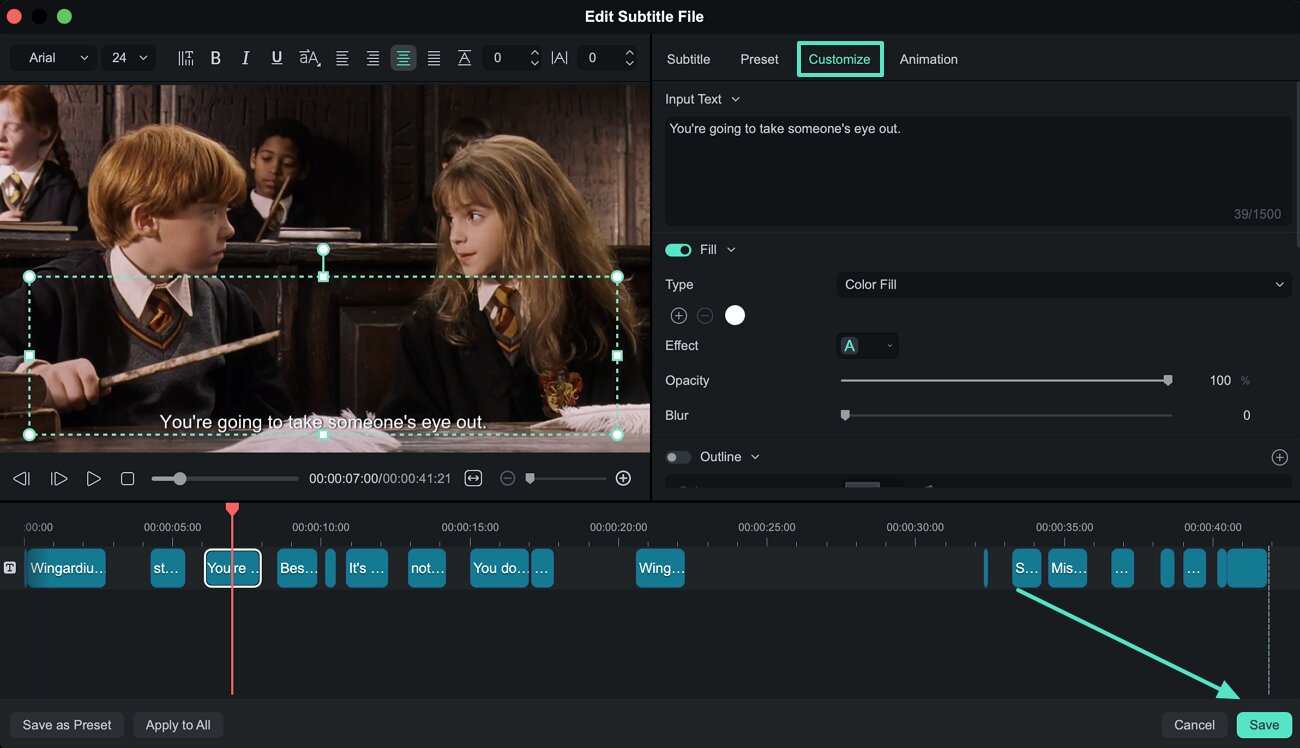Click the highlighted text alignment icon
Image resolution: width=1300 pixels, height=748 pixels.
coord(403,58)
